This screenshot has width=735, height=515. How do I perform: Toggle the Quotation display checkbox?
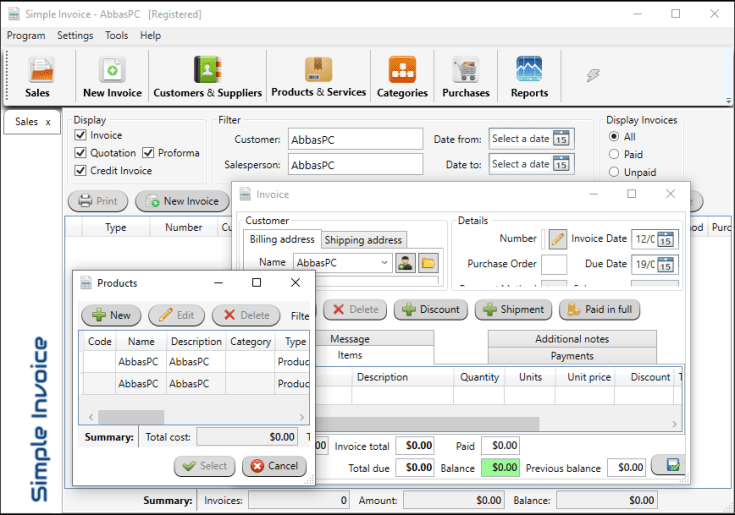tap(81, 153)
